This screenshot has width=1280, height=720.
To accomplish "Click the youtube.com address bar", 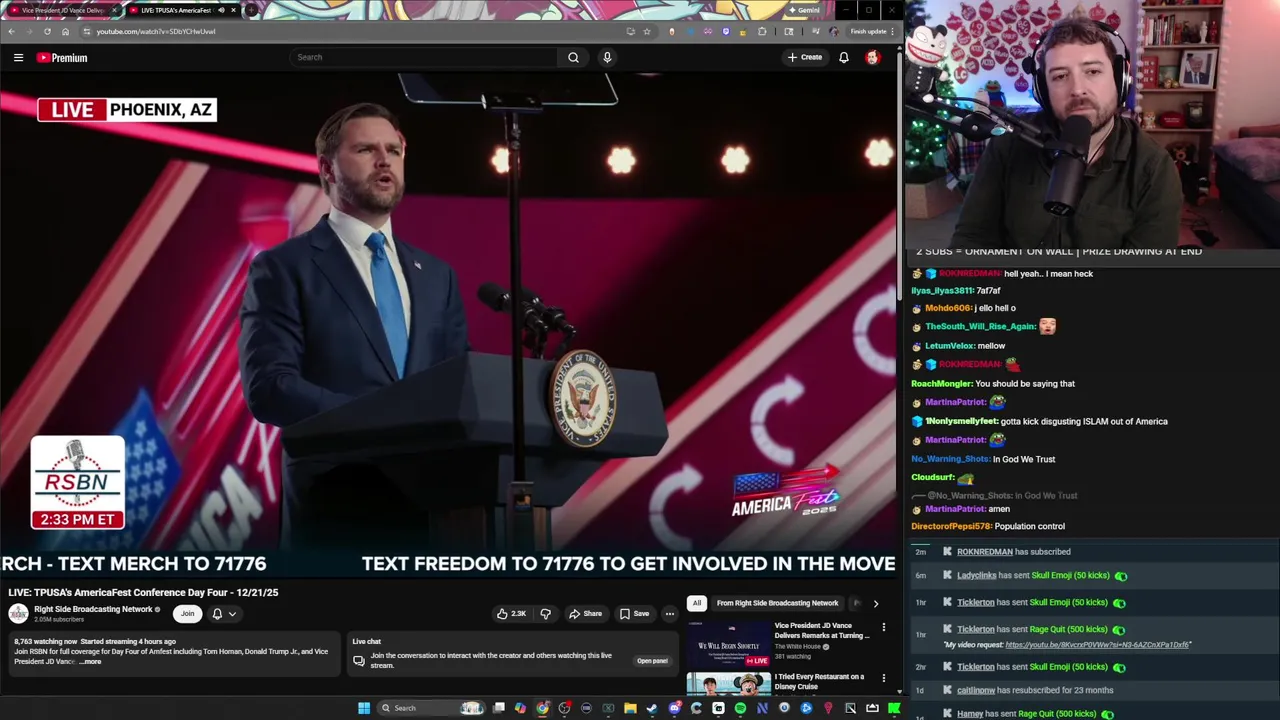I will click(350, 31).
